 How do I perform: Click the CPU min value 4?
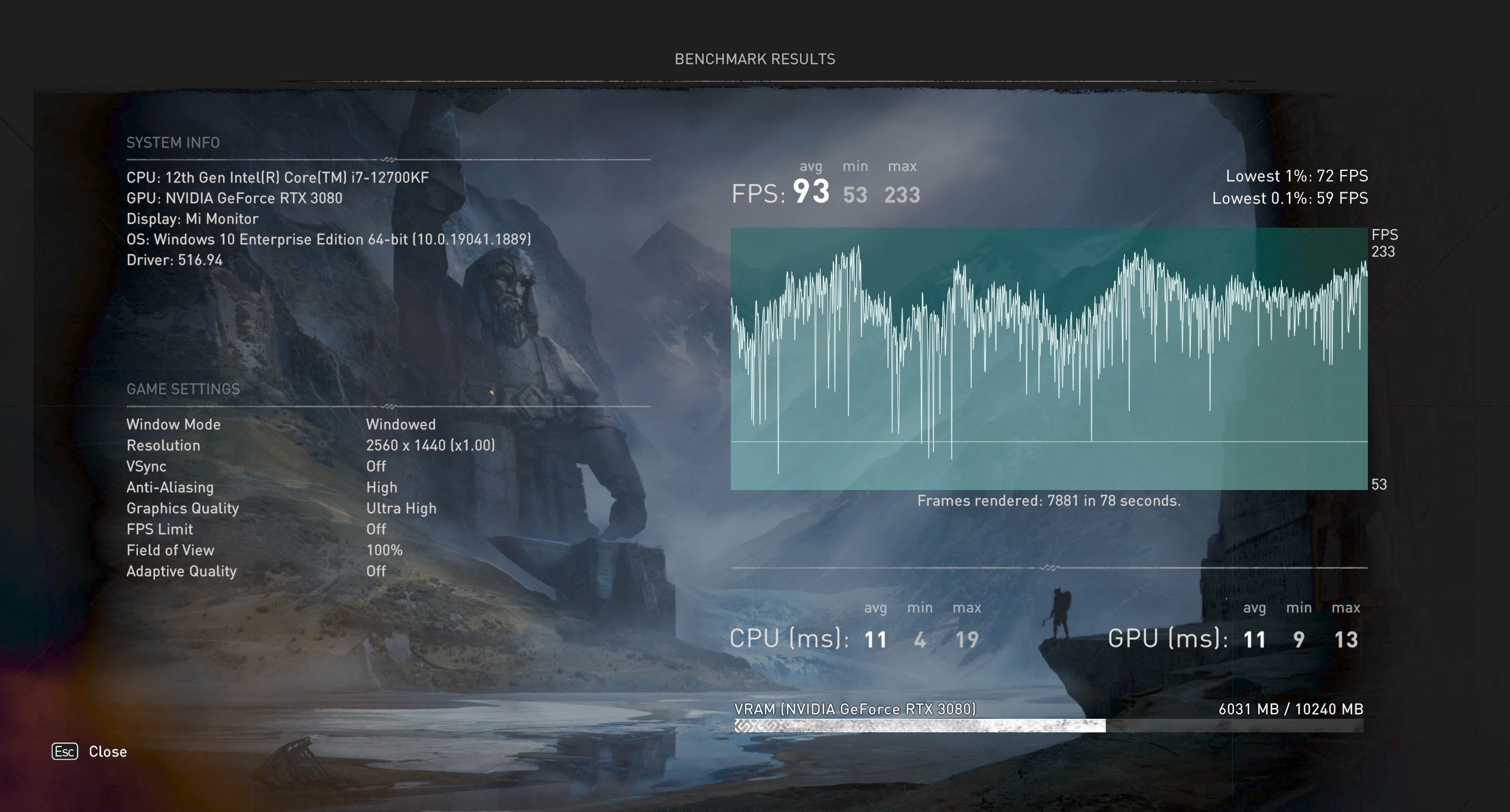920,640
